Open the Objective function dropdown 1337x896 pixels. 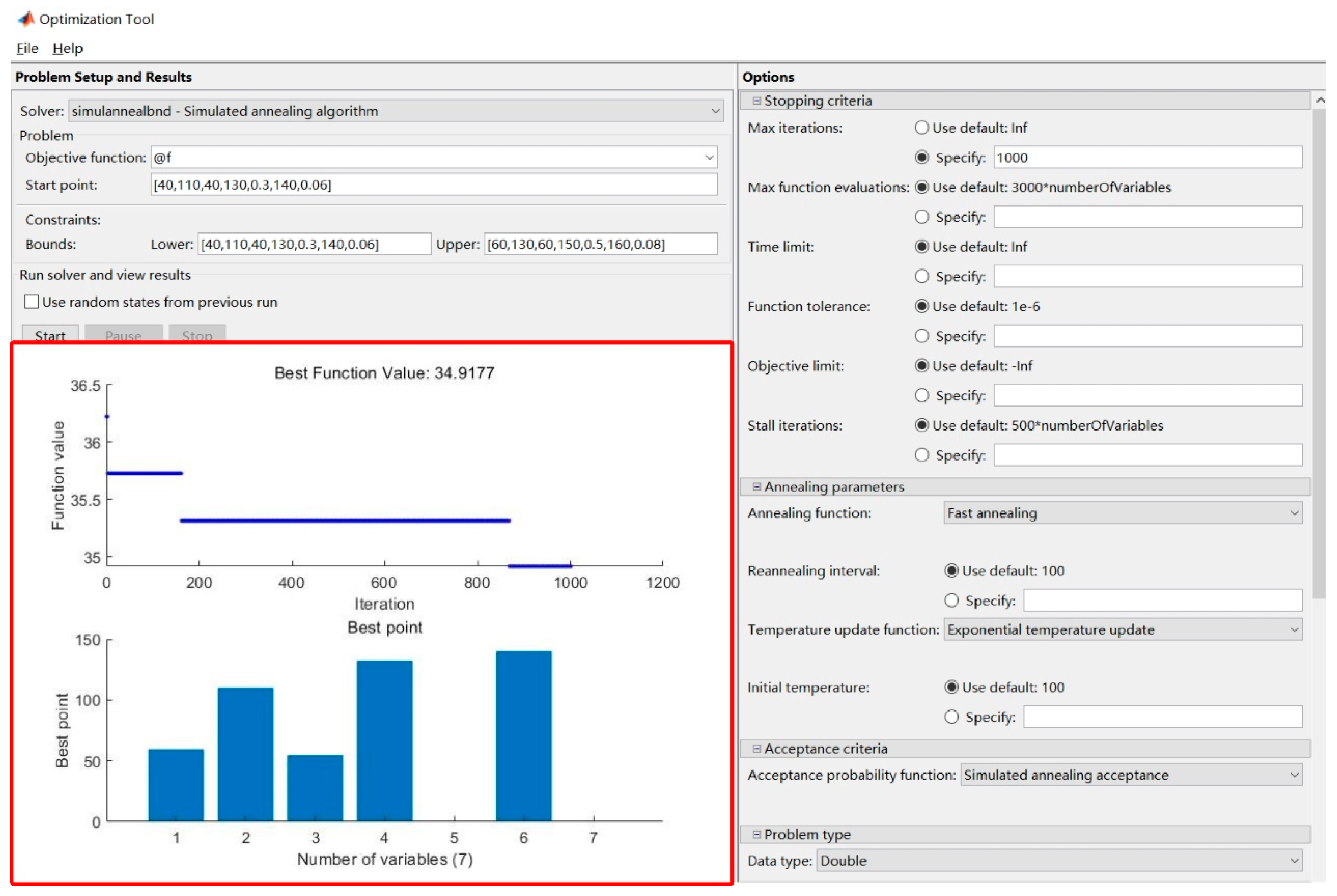pos(709,157)
